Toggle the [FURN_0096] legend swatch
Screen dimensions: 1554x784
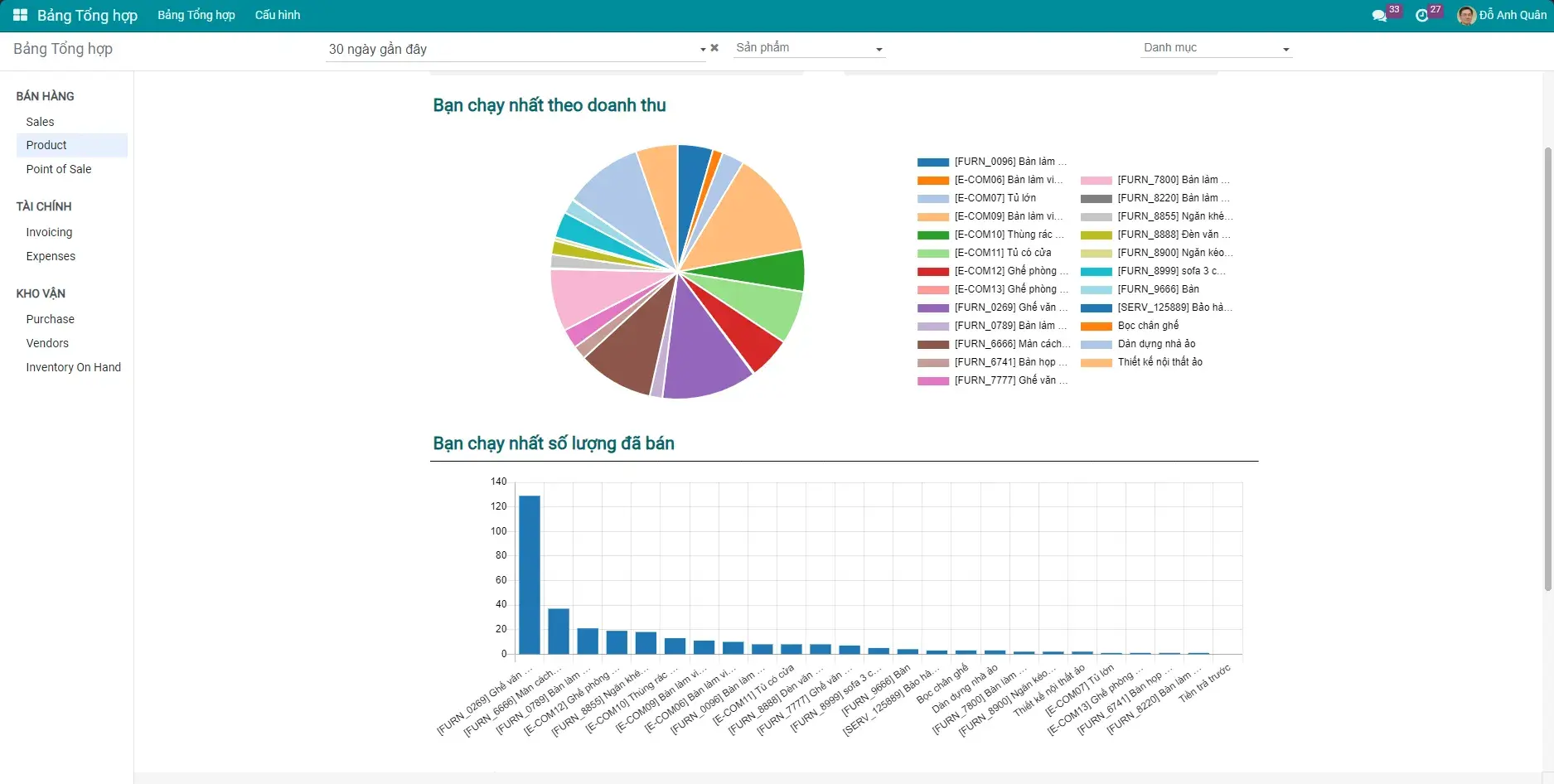[x=932, y=162]
